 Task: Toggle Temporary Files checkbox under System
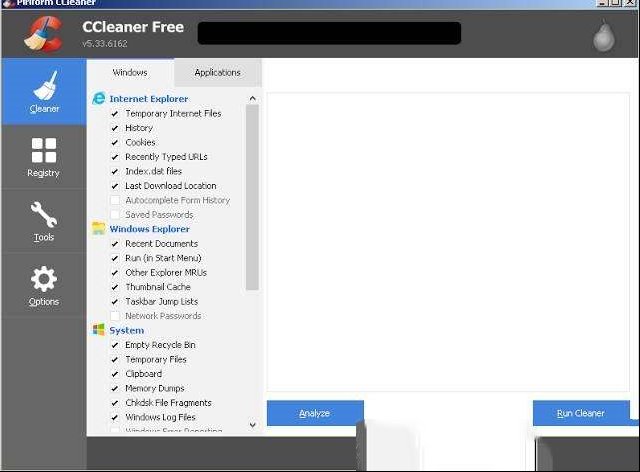[x=115, y=359]
